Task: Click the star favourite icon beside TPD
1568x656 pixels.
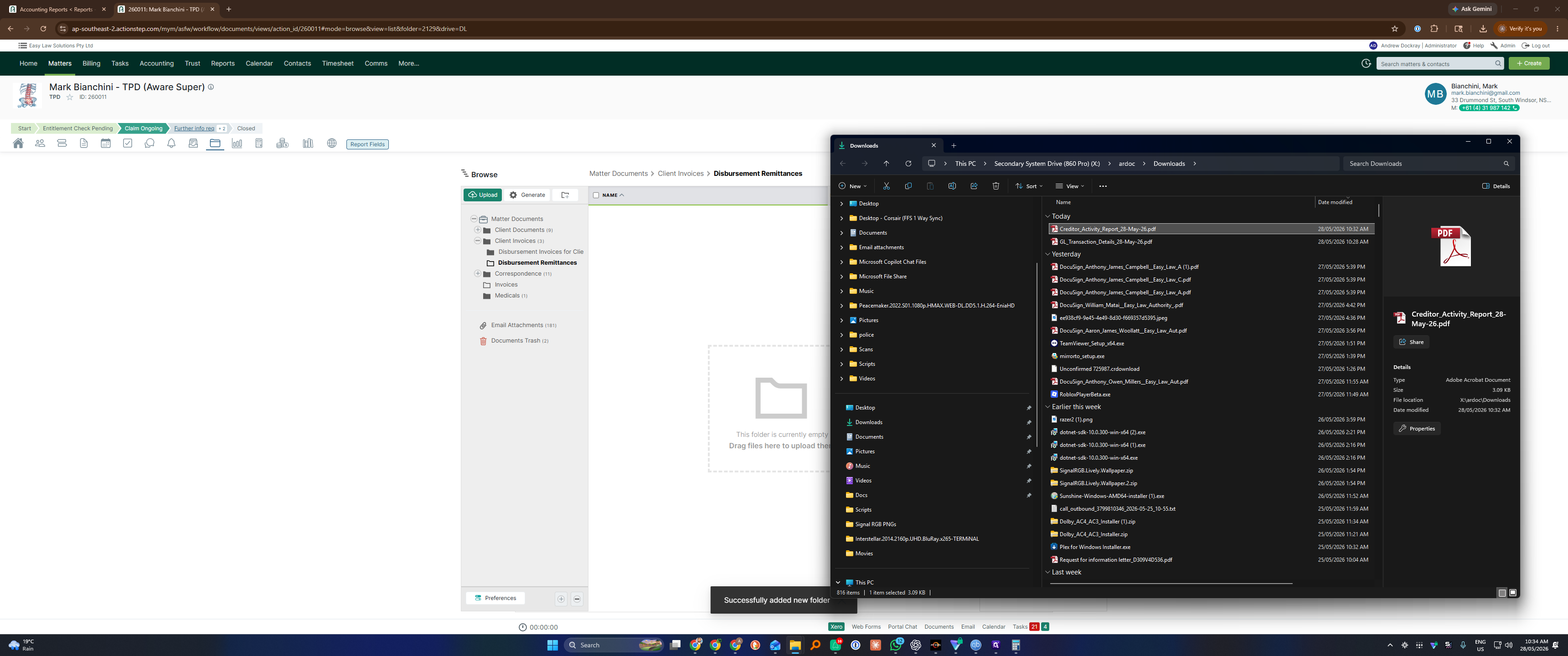Action: click(69, 97)
